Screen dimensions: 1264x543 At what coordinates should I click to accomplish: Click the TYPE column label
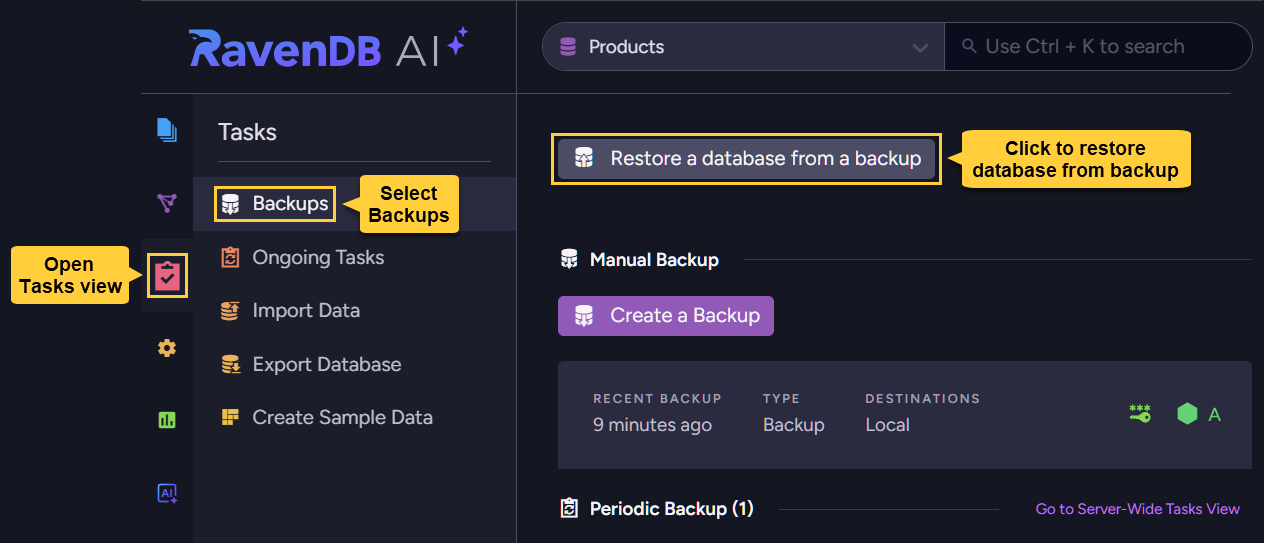[x=781, y=398]
